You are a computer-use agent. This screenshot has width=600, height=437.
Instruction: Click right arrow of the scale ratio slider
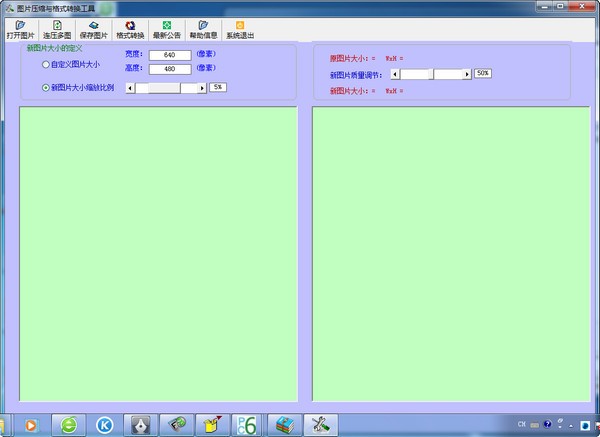pyautogui.click(x=203, y=88)
